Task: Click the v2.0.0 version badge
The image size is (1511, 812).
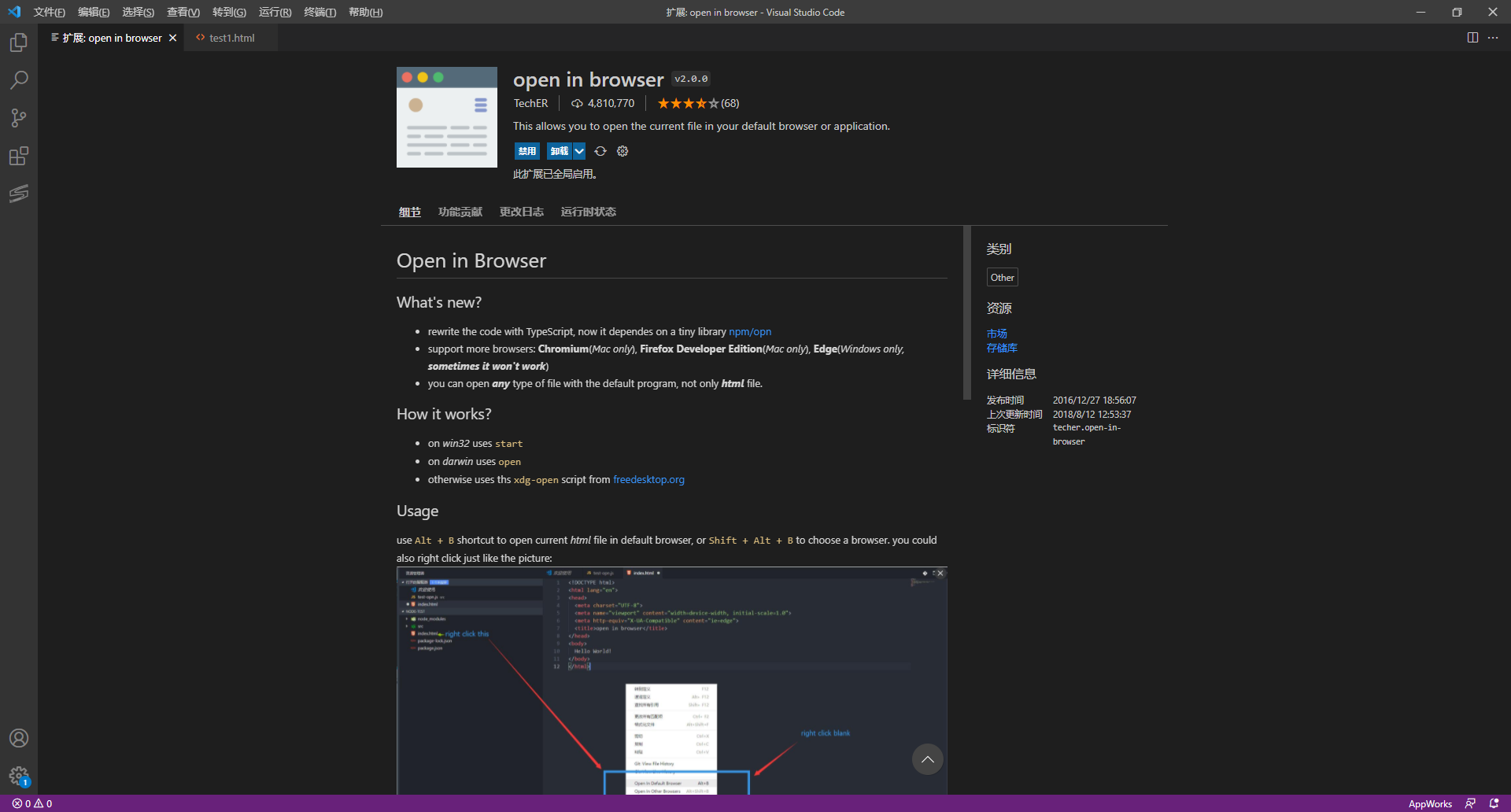Action: tap(691, 79)
